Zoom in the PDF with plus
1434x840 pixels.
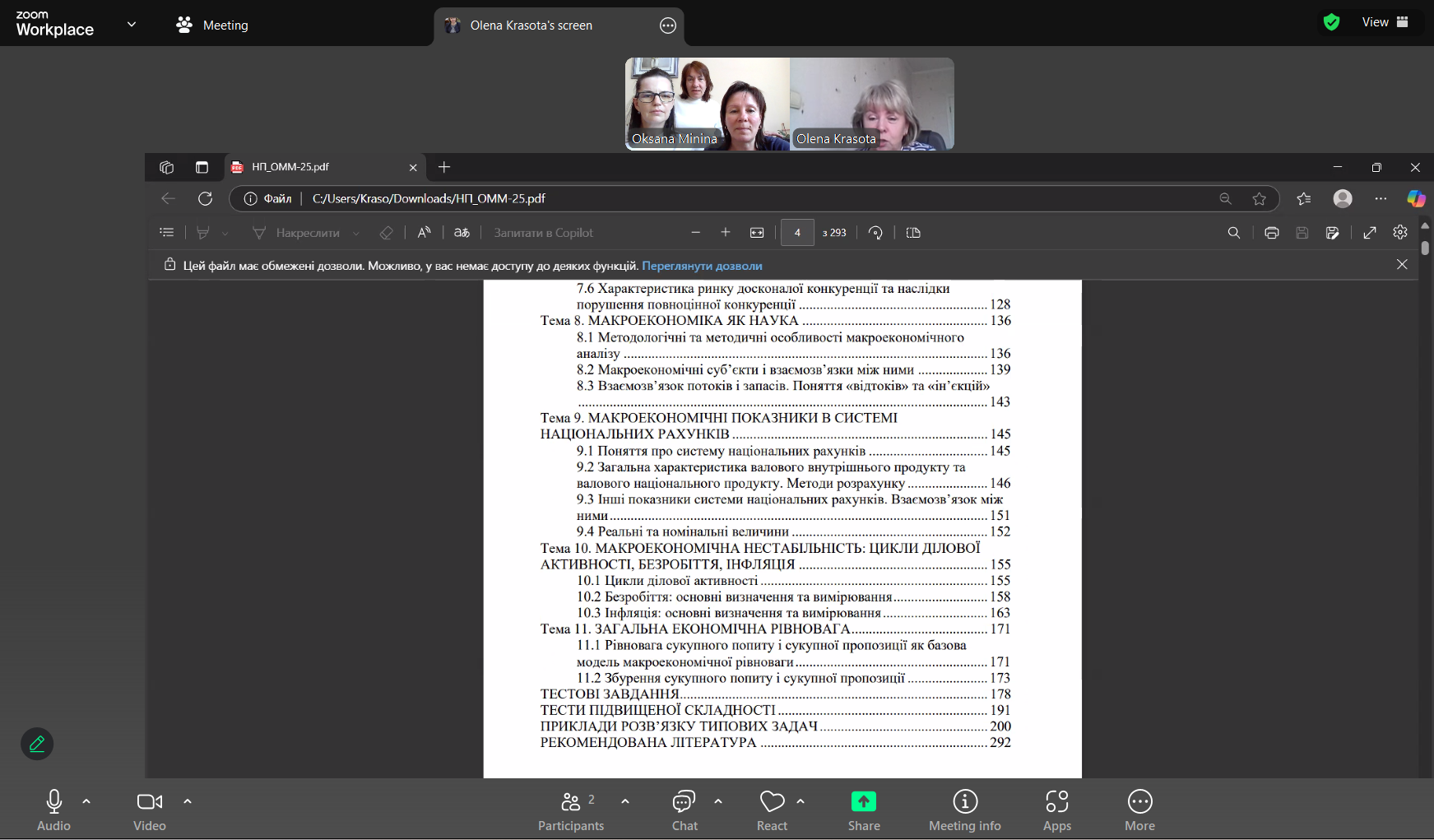(726, 233)
